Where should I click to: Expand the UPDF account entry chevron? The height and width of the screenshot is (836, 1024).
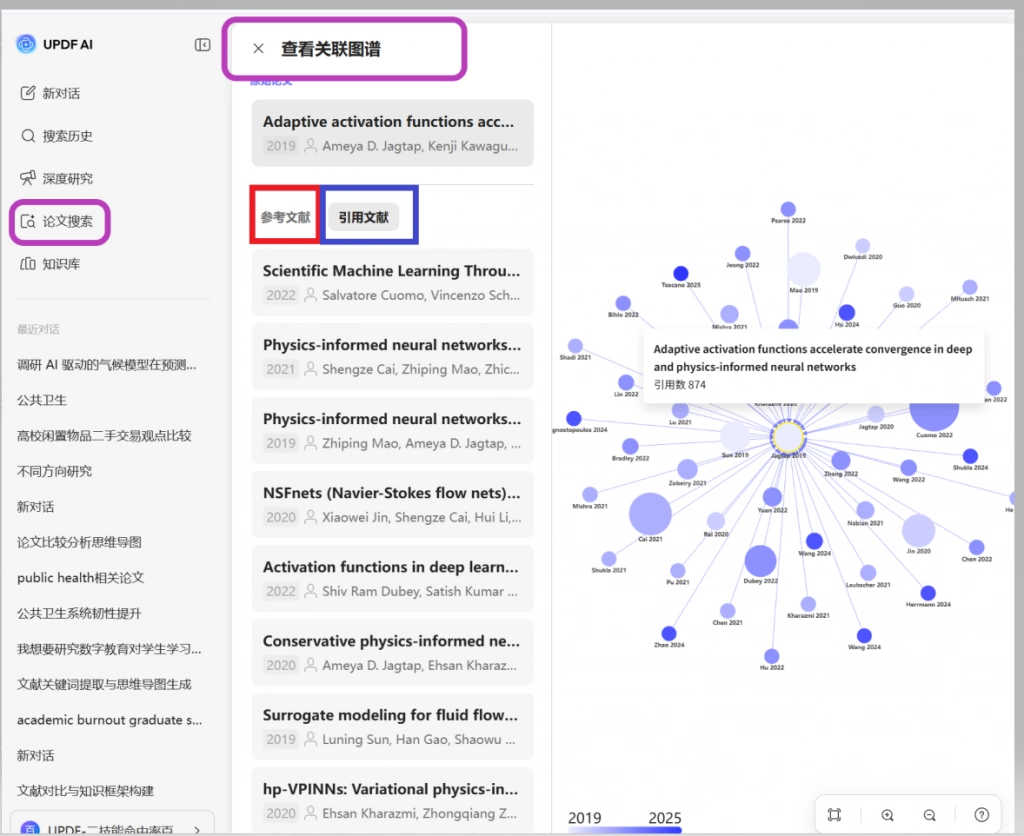197,829
